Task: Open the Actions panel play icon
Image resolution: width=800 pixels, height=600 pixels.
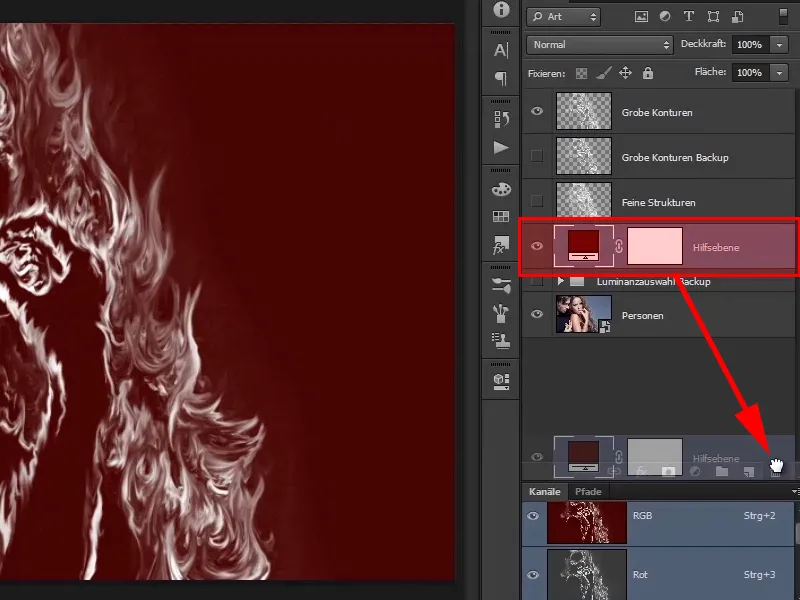Action: coord(501,148)
